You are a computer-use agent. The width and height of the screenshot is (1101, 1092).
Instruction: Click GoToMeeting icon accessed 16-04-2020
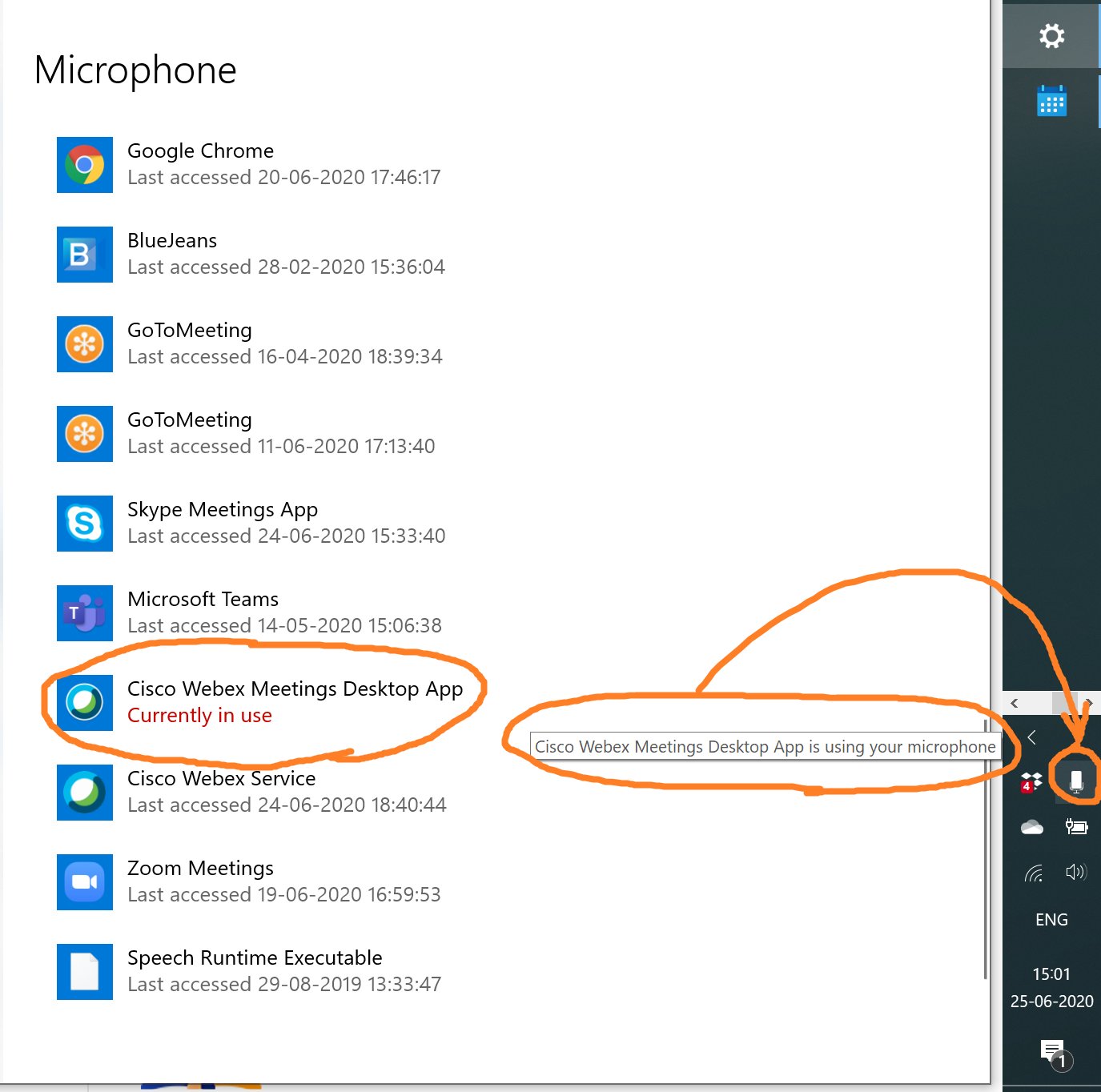(84, 343)
